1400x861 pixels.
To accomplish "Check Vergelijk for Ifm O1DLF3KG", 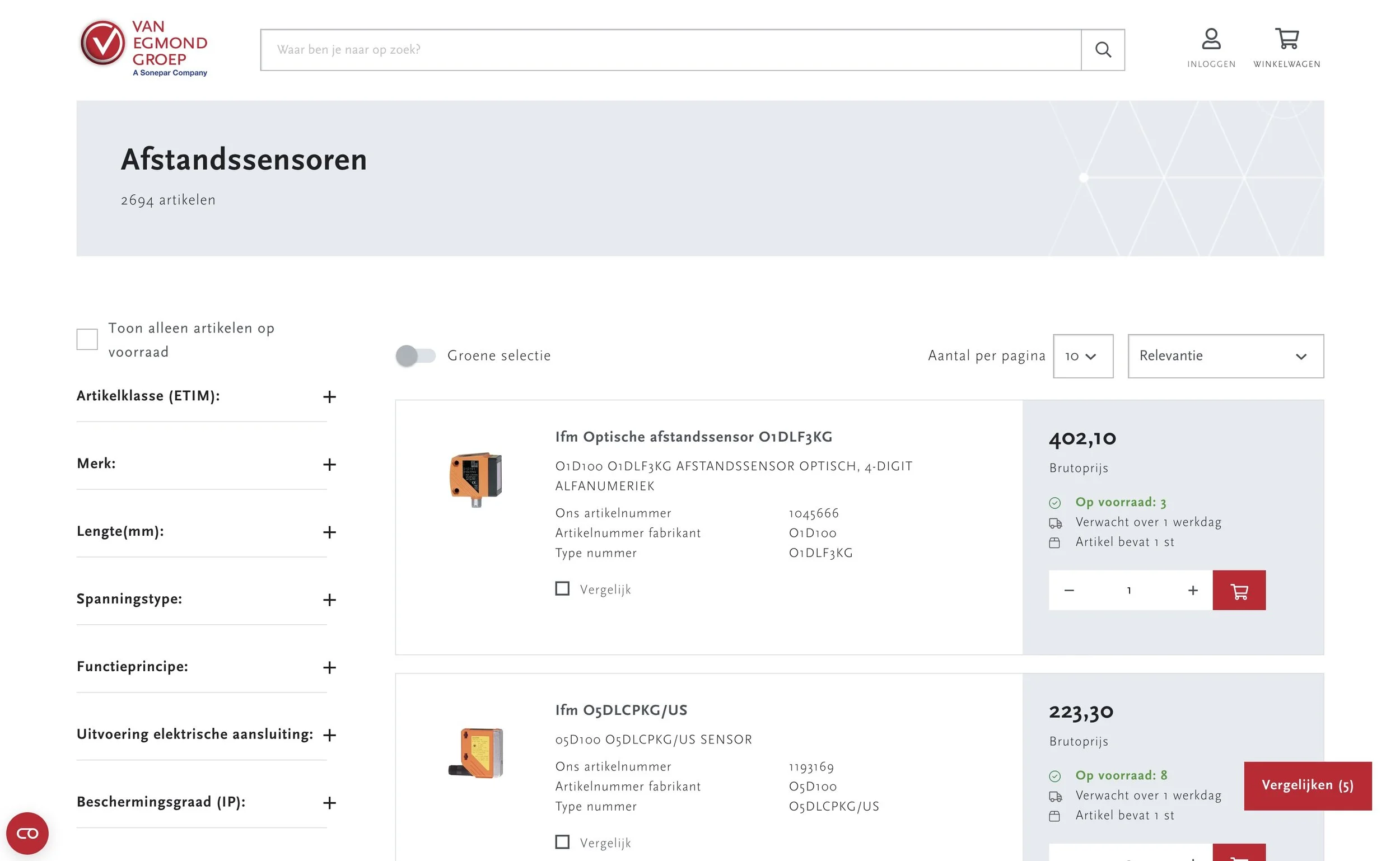I will coord(562,589).
